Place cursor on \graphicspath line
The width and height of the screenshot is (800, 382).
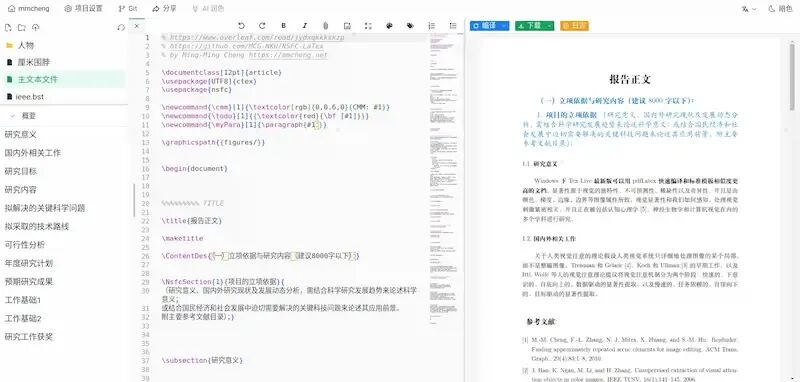[213, 142]
